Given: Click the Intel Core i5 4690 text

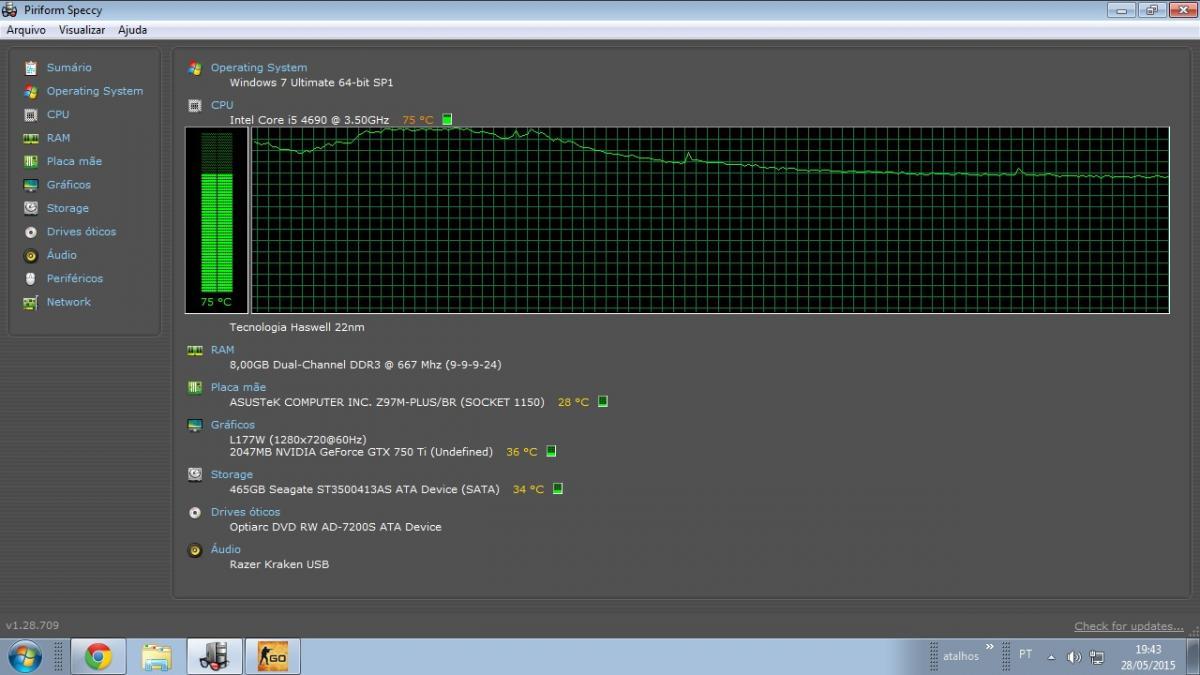Looking at the screenshot, I should tap(309, 120).
